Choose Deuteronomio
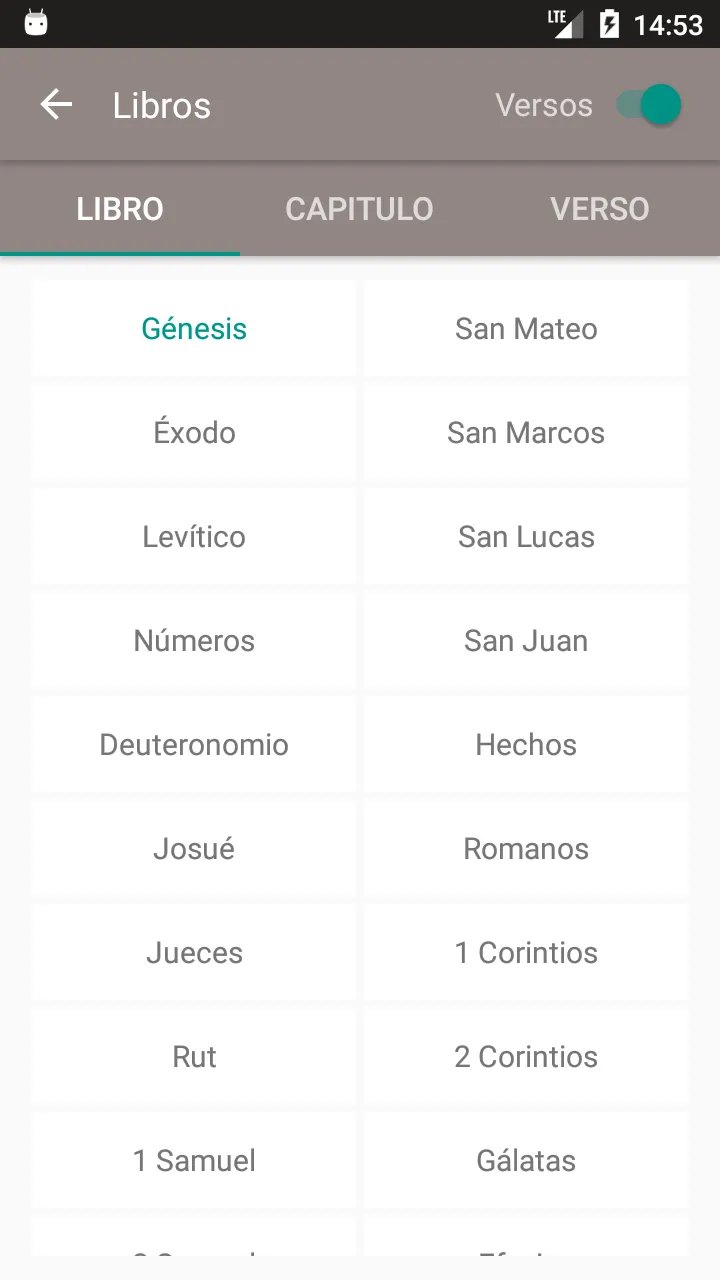The width and height of the screenshot is (720, 1280). coord(194,745)
